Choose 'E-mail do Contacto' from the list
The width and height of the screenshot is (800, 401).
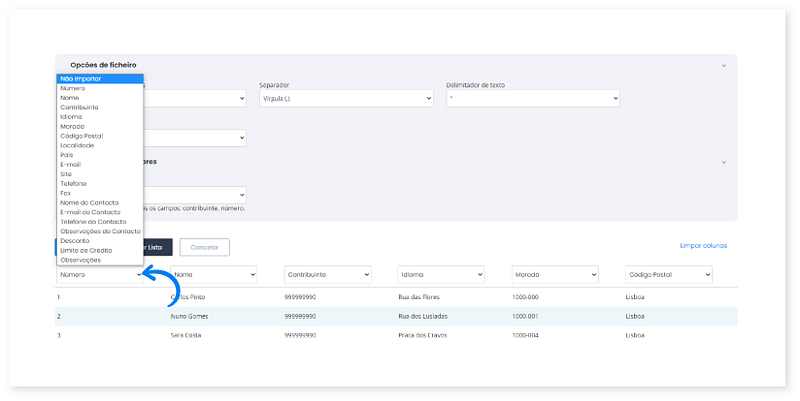coord(92,211)
